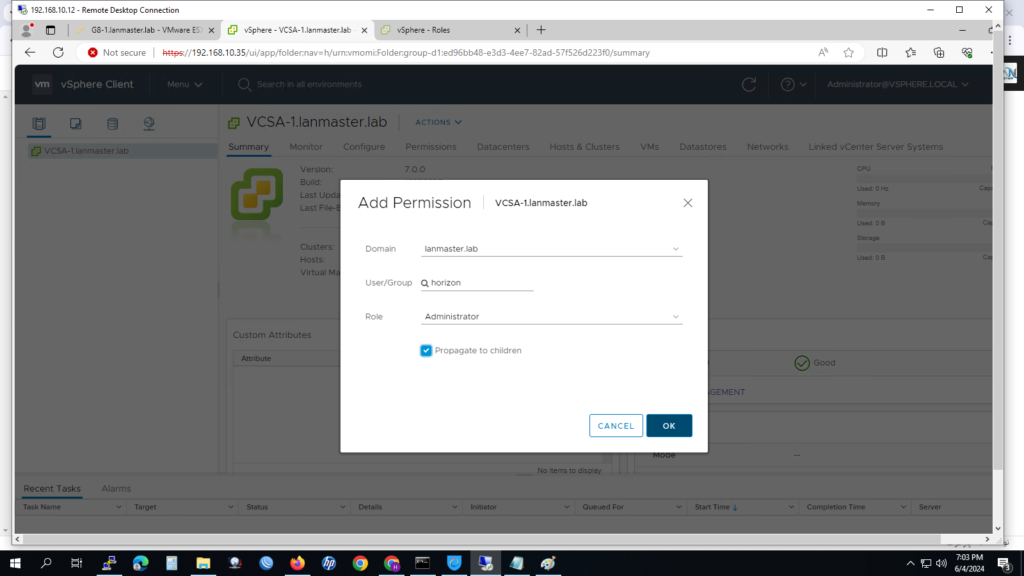
Task: Click the VMware vm logo
Action: 42,84
